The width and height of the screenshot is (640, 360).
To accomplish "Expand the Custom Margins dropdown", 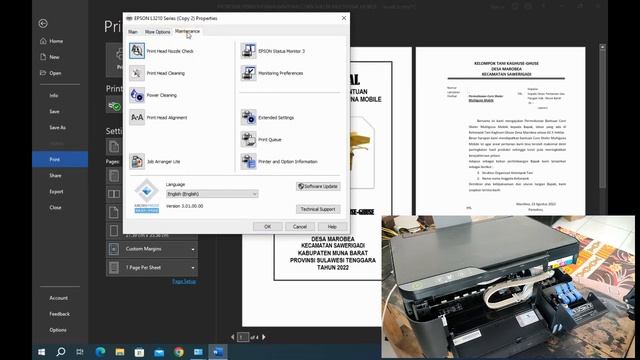I will [152, 249].
